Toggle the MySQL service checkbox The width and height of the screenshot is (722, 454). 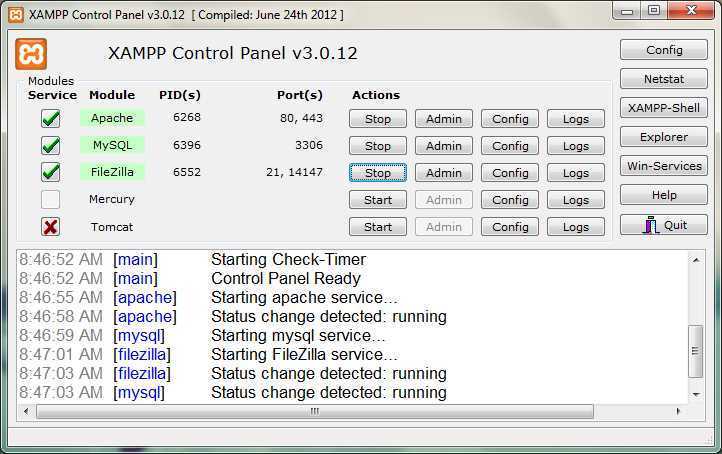coord(50,146)
